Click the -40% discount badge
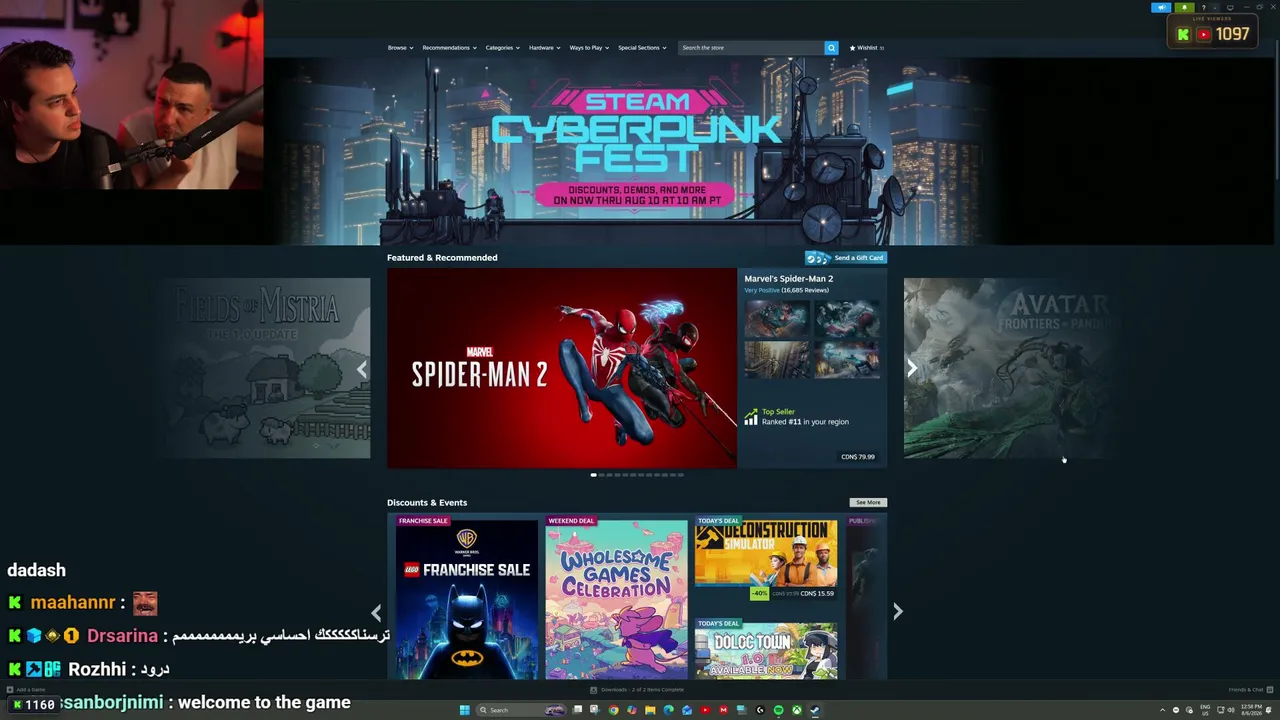The height and width of the screenshot is (720, 1280). [760, 594]
